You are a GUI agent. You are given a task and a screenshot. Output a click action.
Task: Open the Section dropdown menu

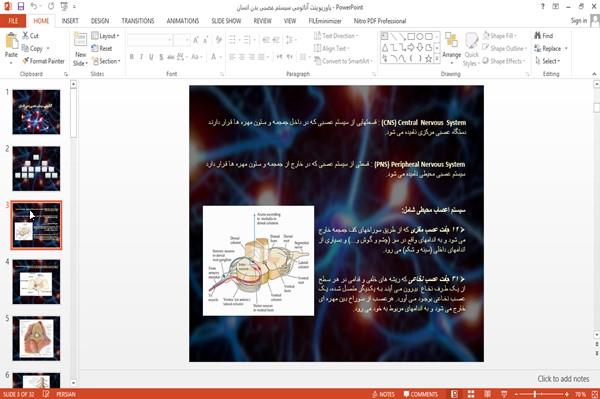click(106, 61)
